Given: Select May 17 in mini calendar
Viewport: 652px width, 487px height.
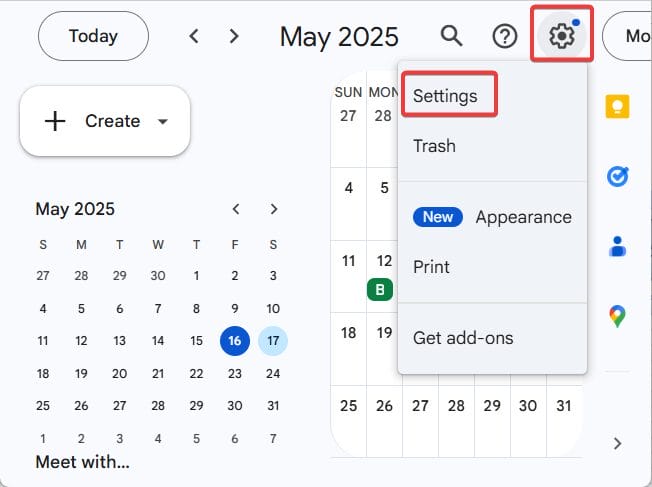Looking at the screenshot, I should (273, 341).
